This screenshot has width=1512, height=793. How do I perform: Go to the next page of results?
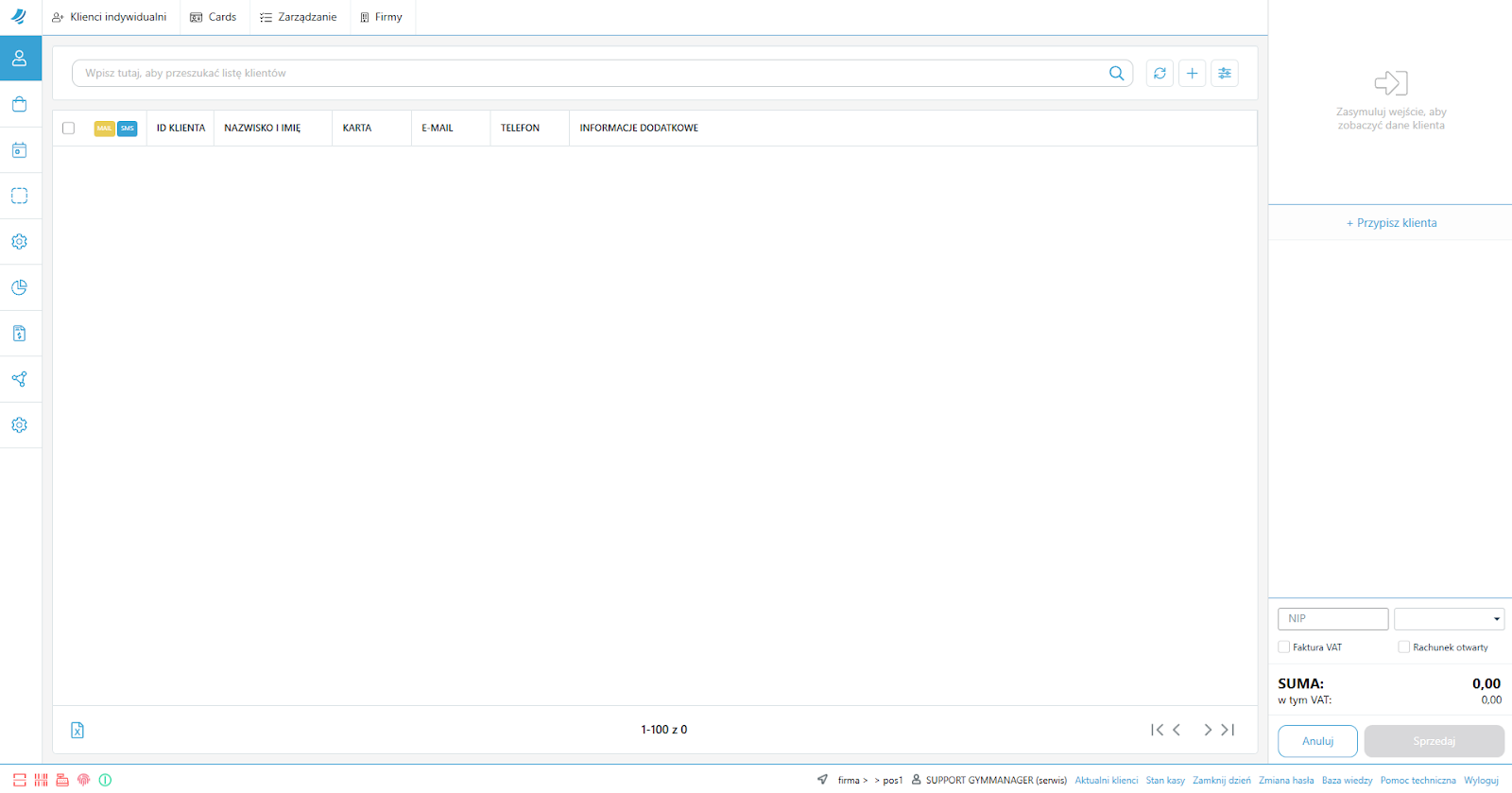(x=1207, y=730)
